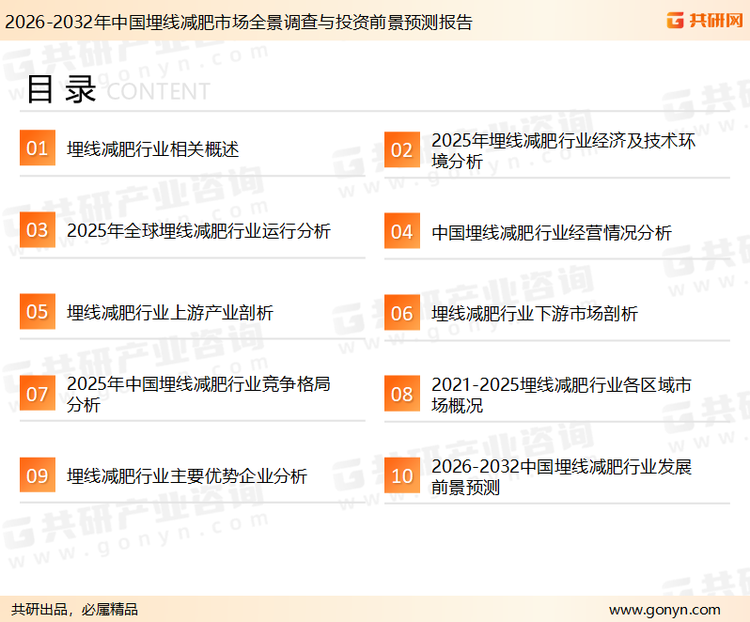Screen dimensions: 750x622
Task: Click the 06 orange number badge
Action: click(401, 313)
